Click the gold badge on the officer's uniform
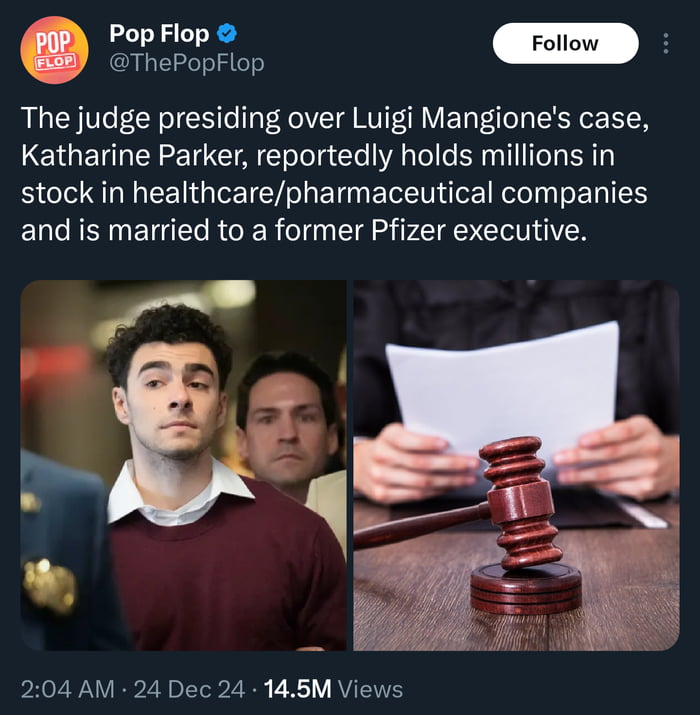This screenshot has height=715, width=700. (49, 585)
